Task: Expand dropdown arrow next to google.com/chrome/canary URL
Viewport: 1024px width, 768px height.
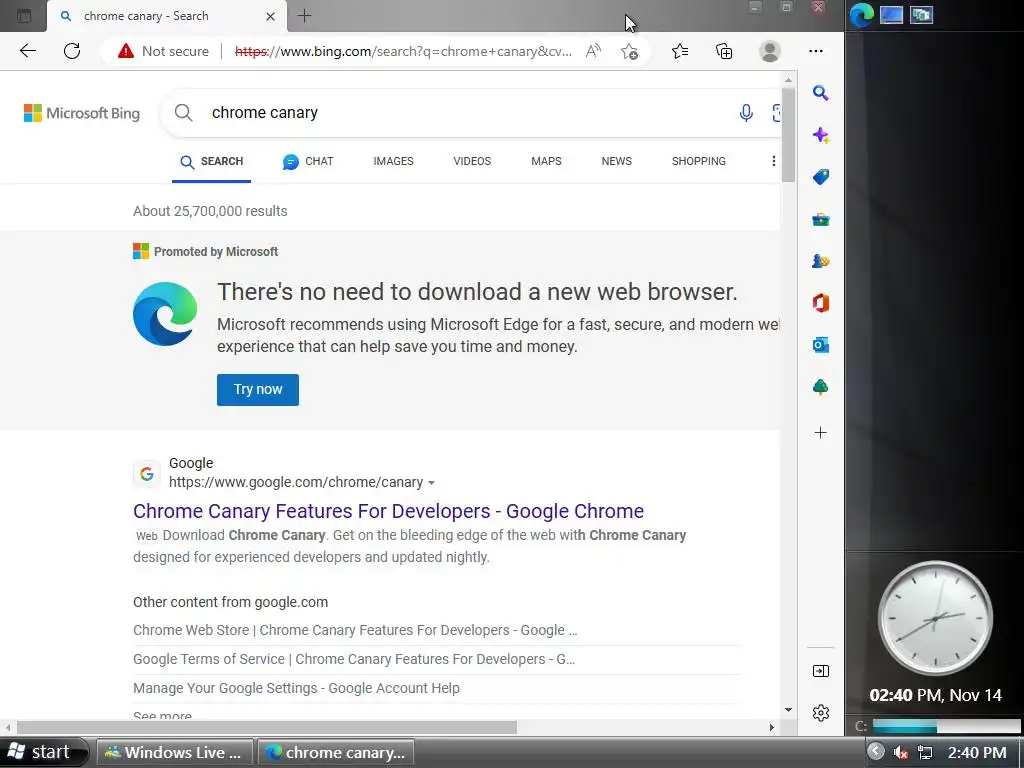Action: point(431,483)
